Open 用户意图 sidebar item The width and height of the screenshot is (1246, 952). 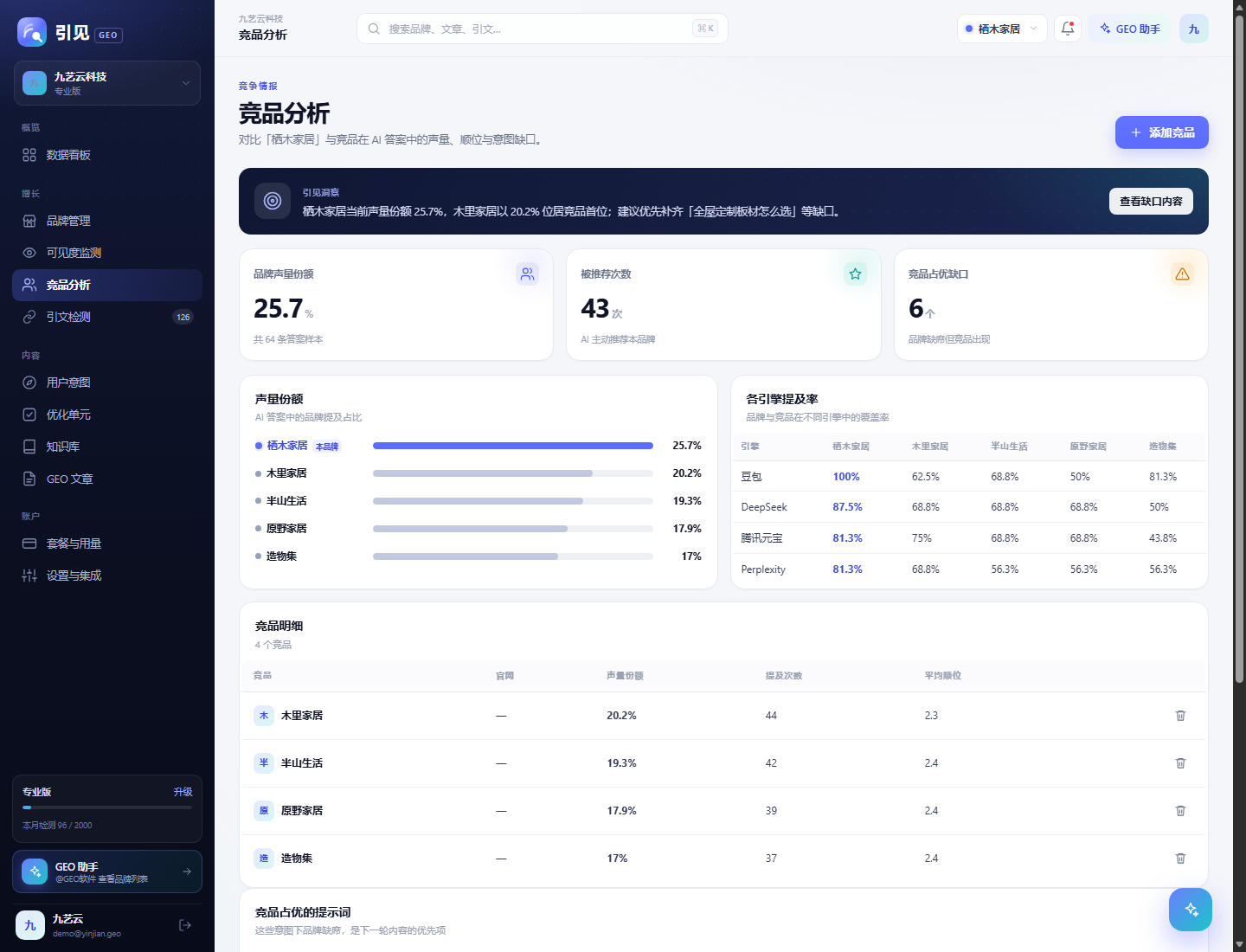pos(107,383)
